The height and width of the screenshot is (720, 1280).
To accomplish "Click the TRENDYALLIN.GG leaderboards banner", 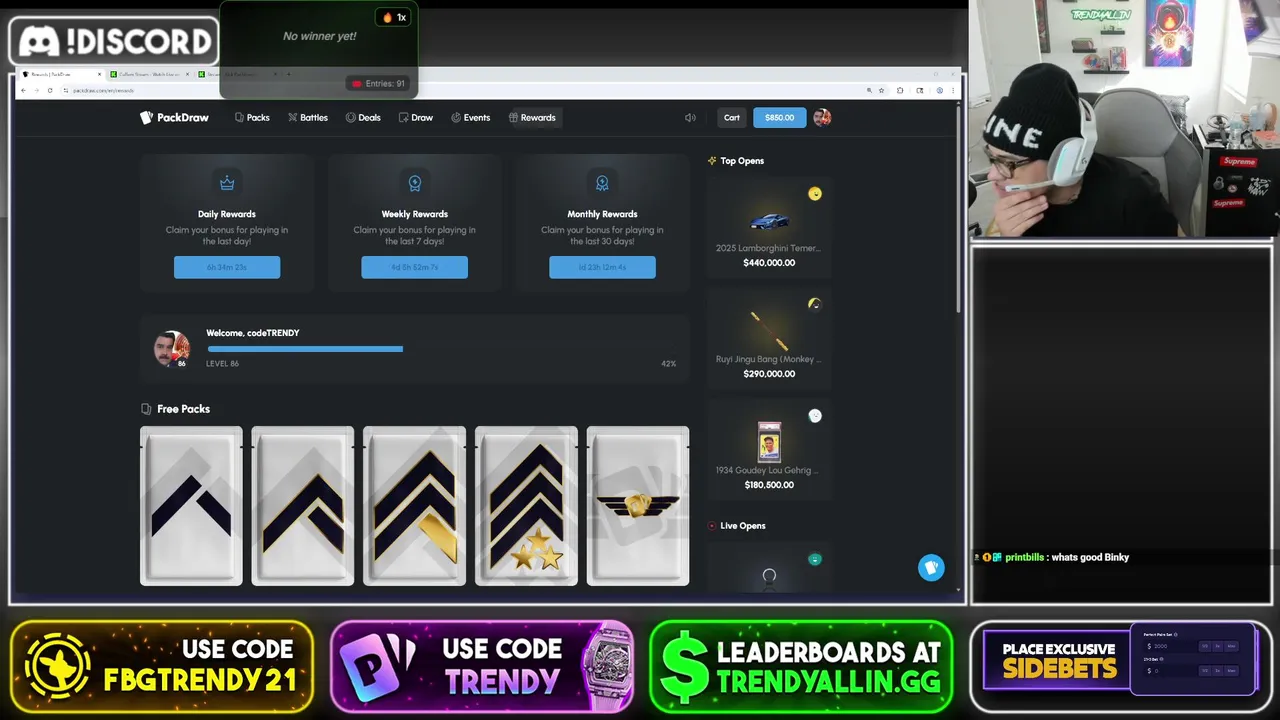I will [x=801, y=667].
